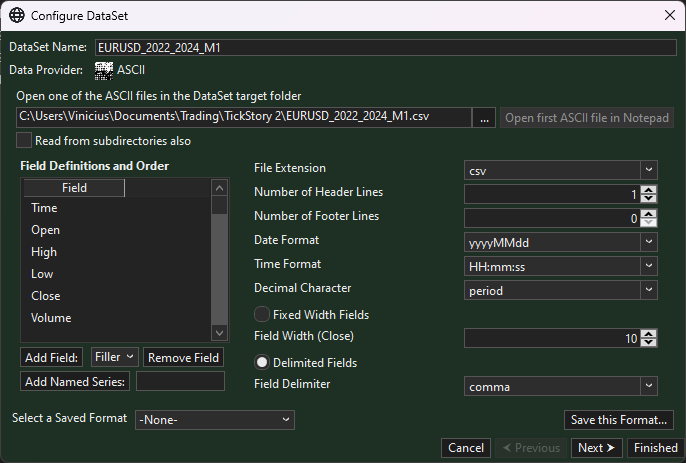Close the Configure DataSet dialog

pyautogui.click(x=669, y=16)
